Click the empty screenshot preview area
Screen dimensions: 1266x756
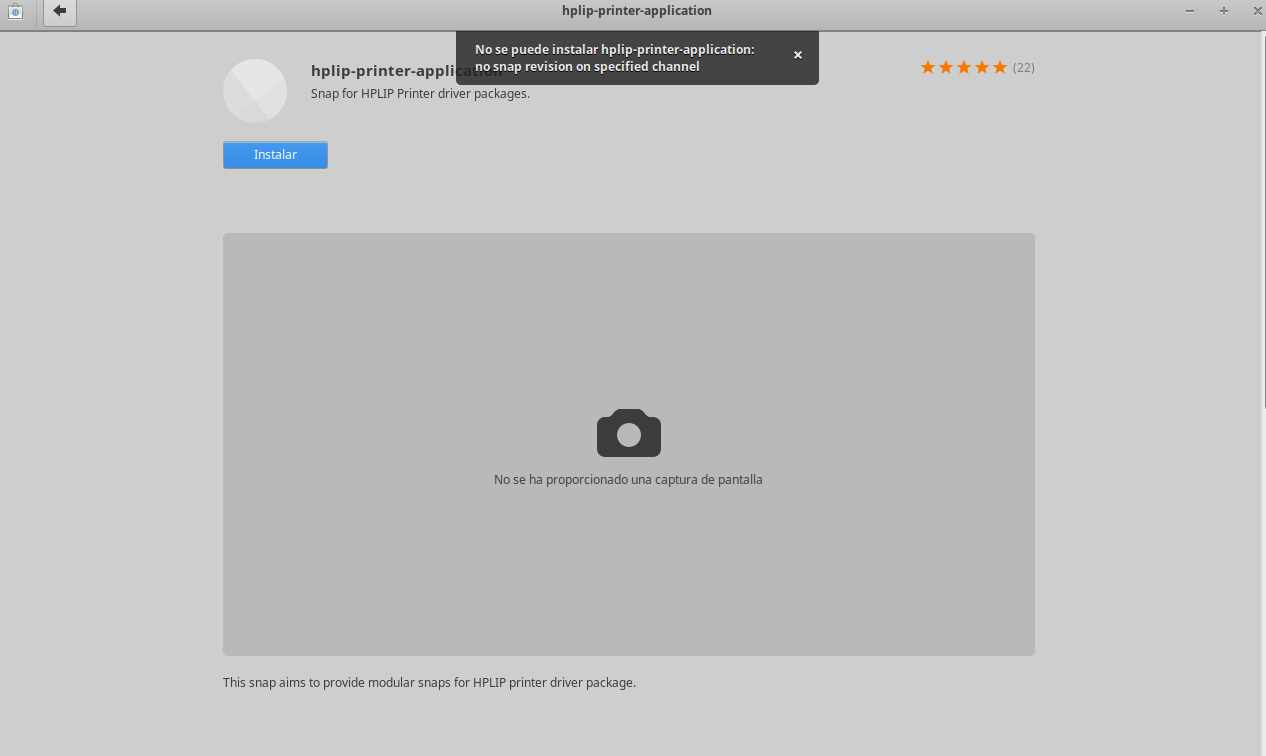[629, 445]
